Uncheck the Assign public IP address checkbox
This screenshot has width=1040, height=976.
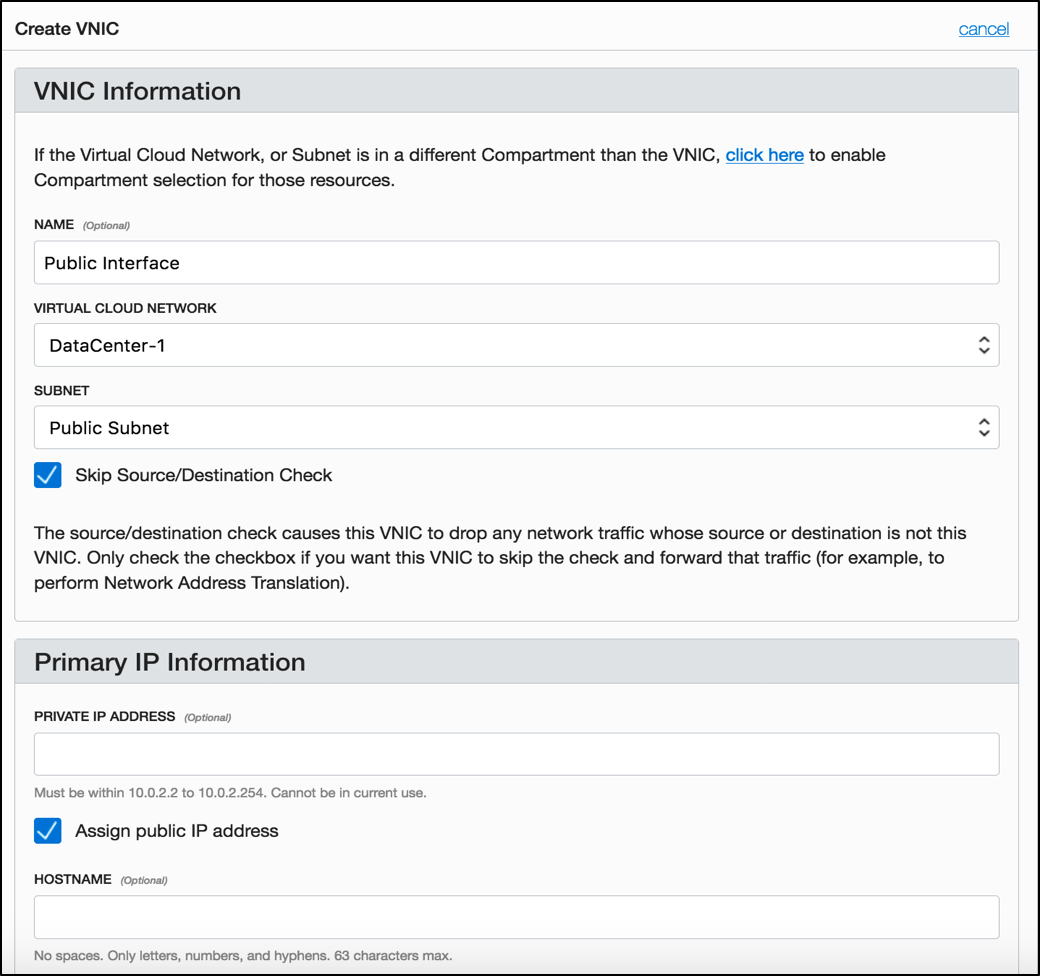click(x=48, y=831)
